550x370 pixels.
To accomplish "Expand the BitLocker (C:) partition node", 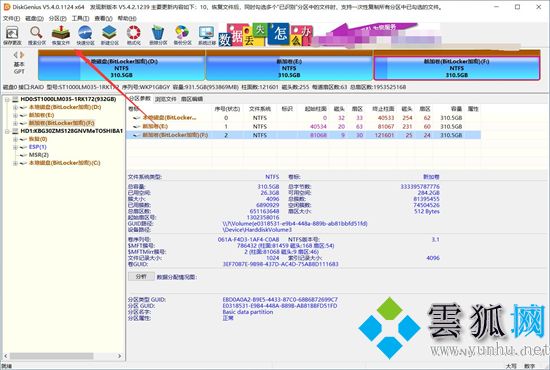I will click(15, 163).
